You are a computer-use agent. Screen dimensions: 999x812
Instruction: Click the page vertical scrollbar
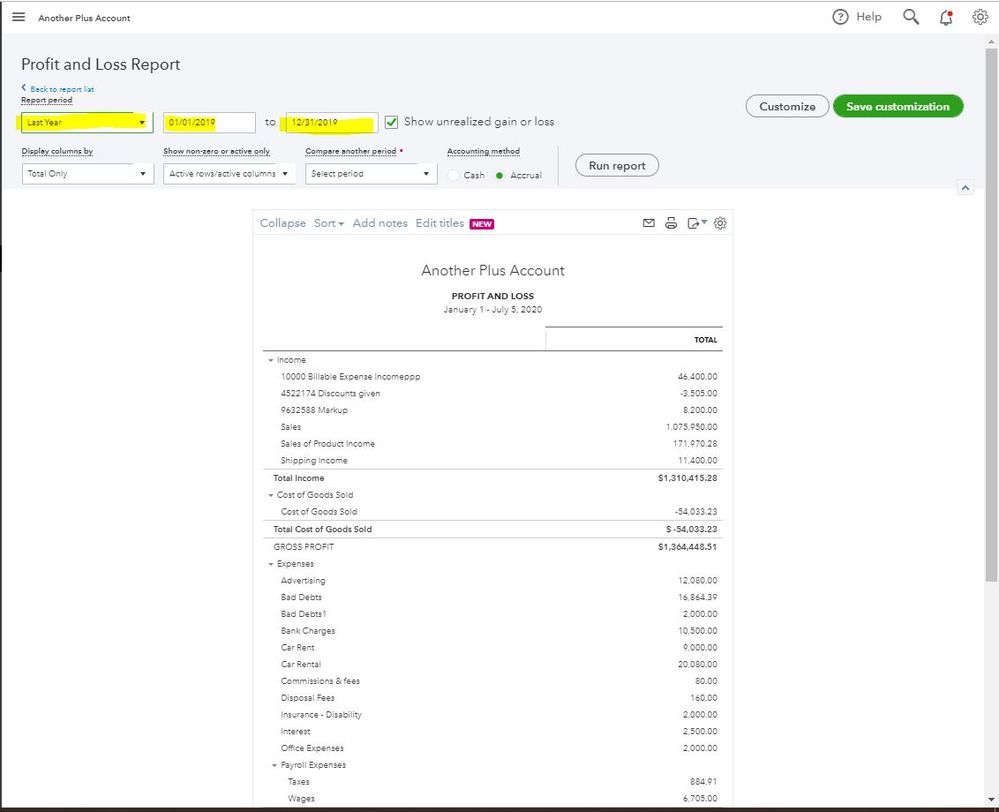point(991,314)
